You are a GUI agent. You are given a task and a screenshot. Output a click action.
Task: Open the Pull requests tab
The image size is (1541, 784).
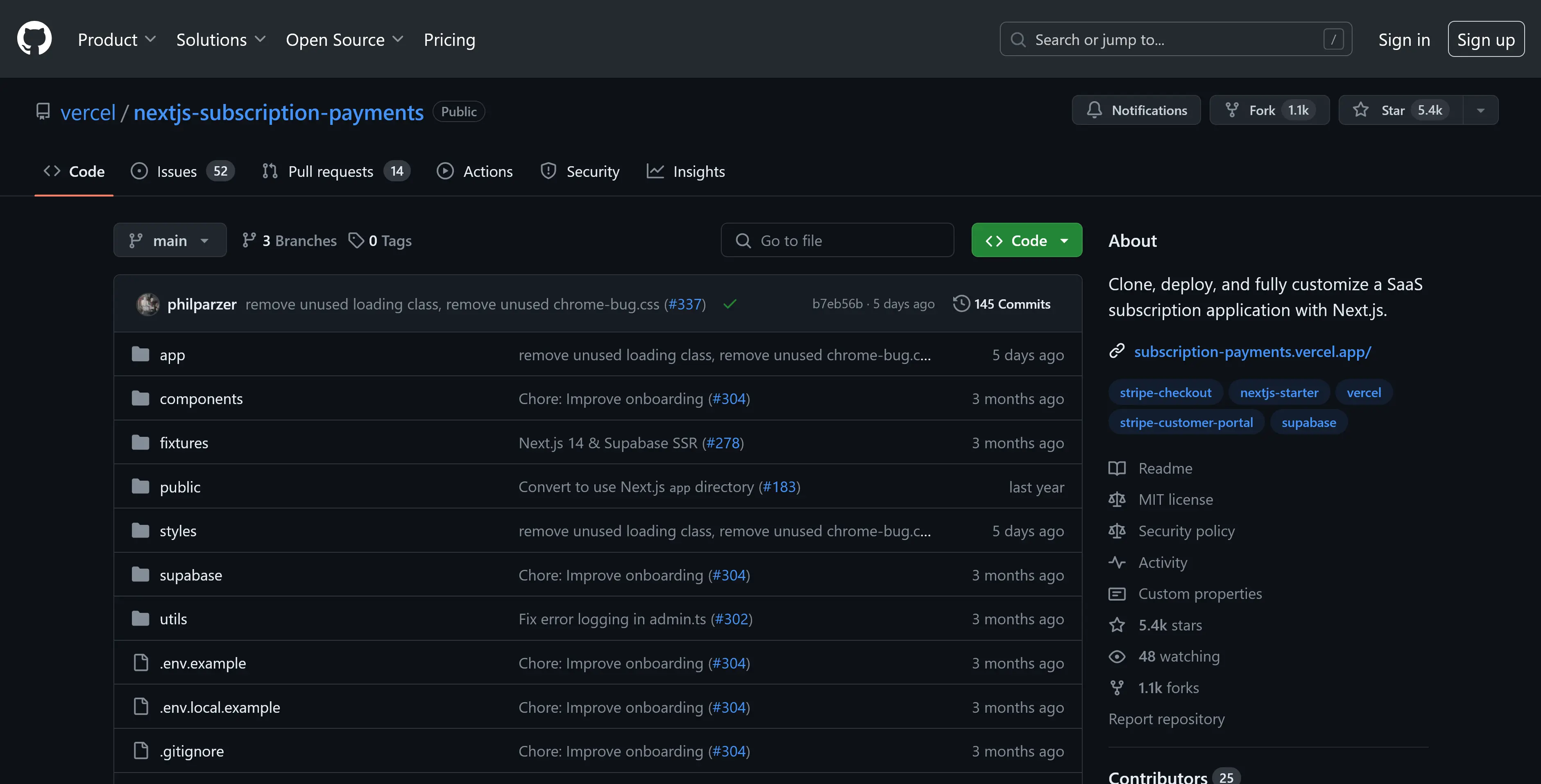pos(336,172)
